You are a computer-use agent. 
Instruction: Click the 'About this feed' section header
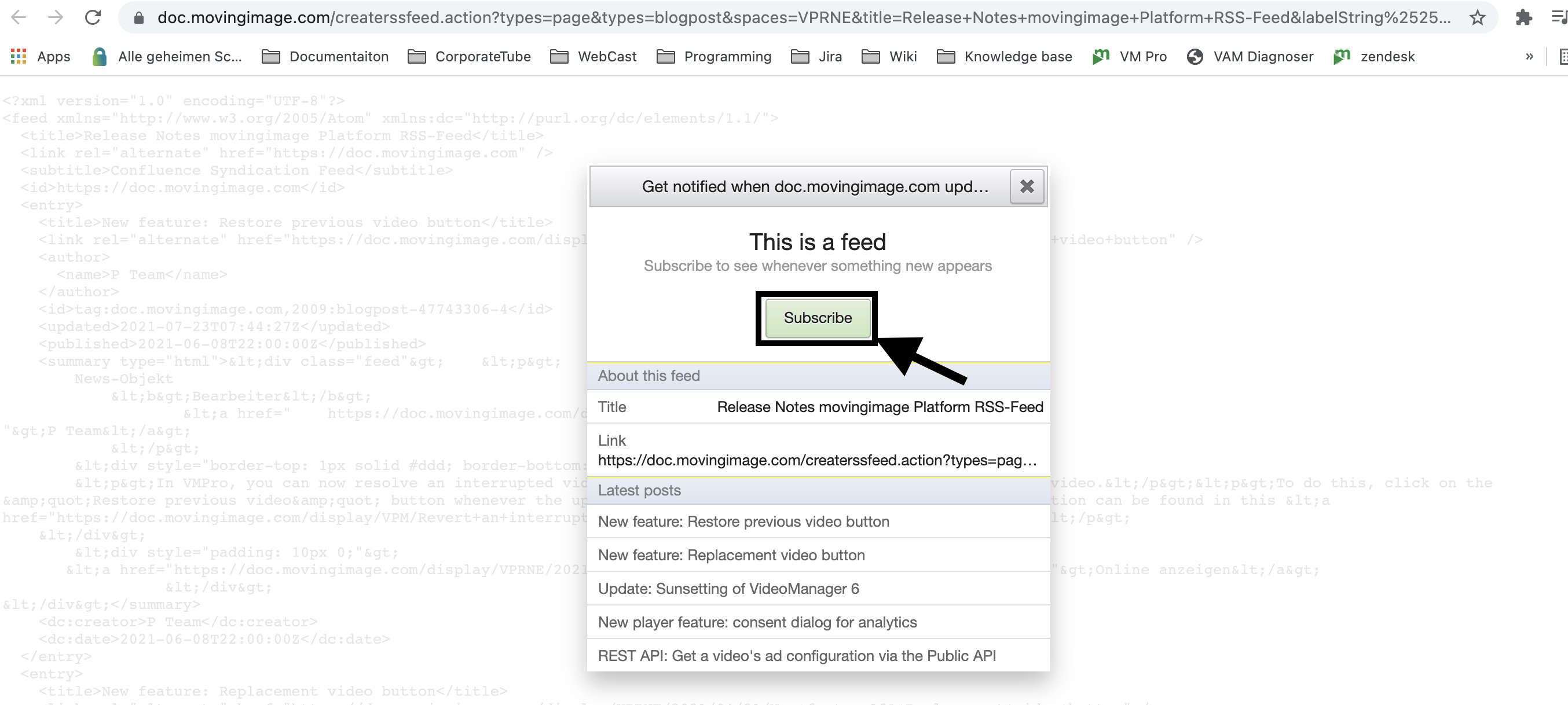[818, 376]
